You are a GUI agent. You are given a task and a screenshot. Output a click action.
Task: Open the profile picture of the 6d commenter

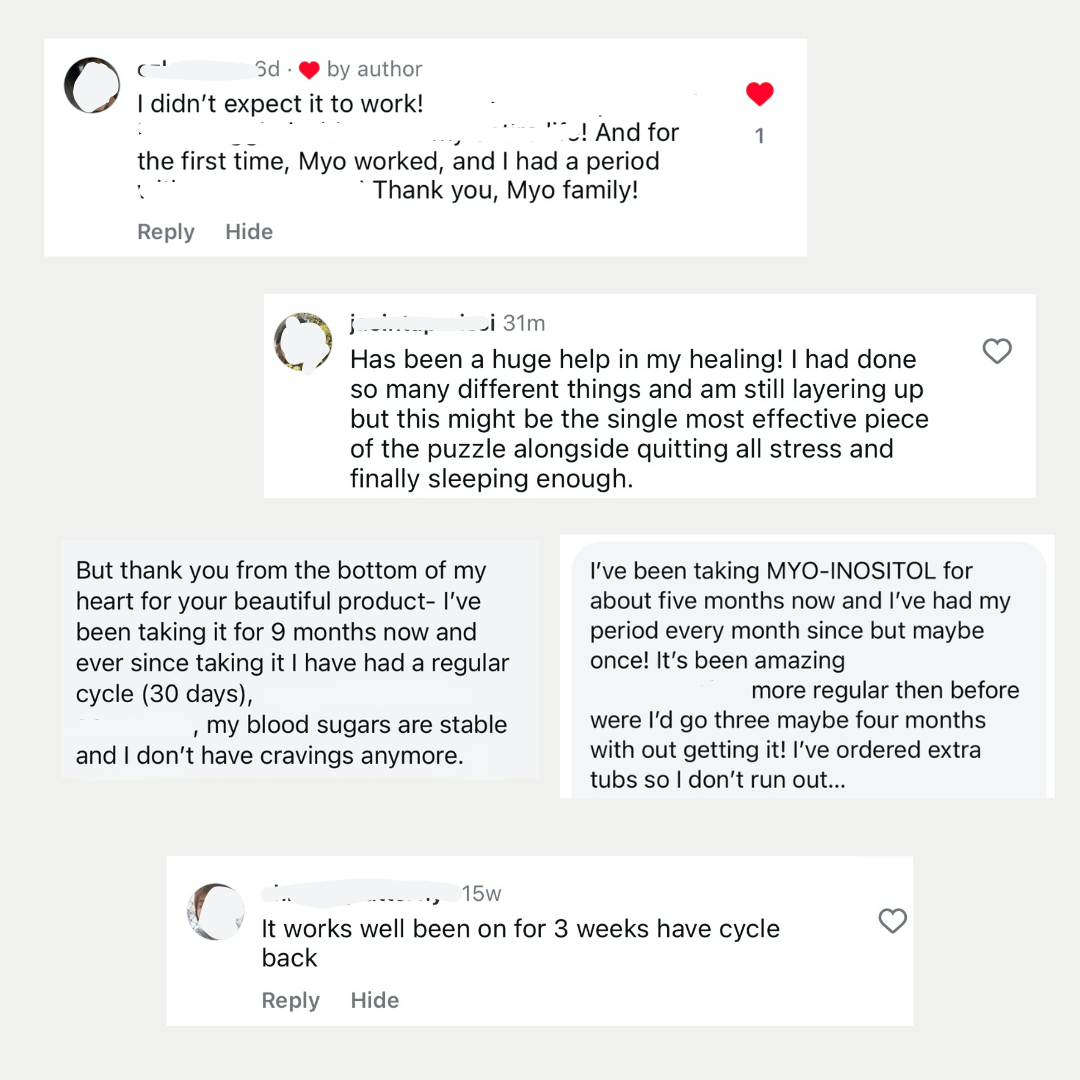pos(92,85)
